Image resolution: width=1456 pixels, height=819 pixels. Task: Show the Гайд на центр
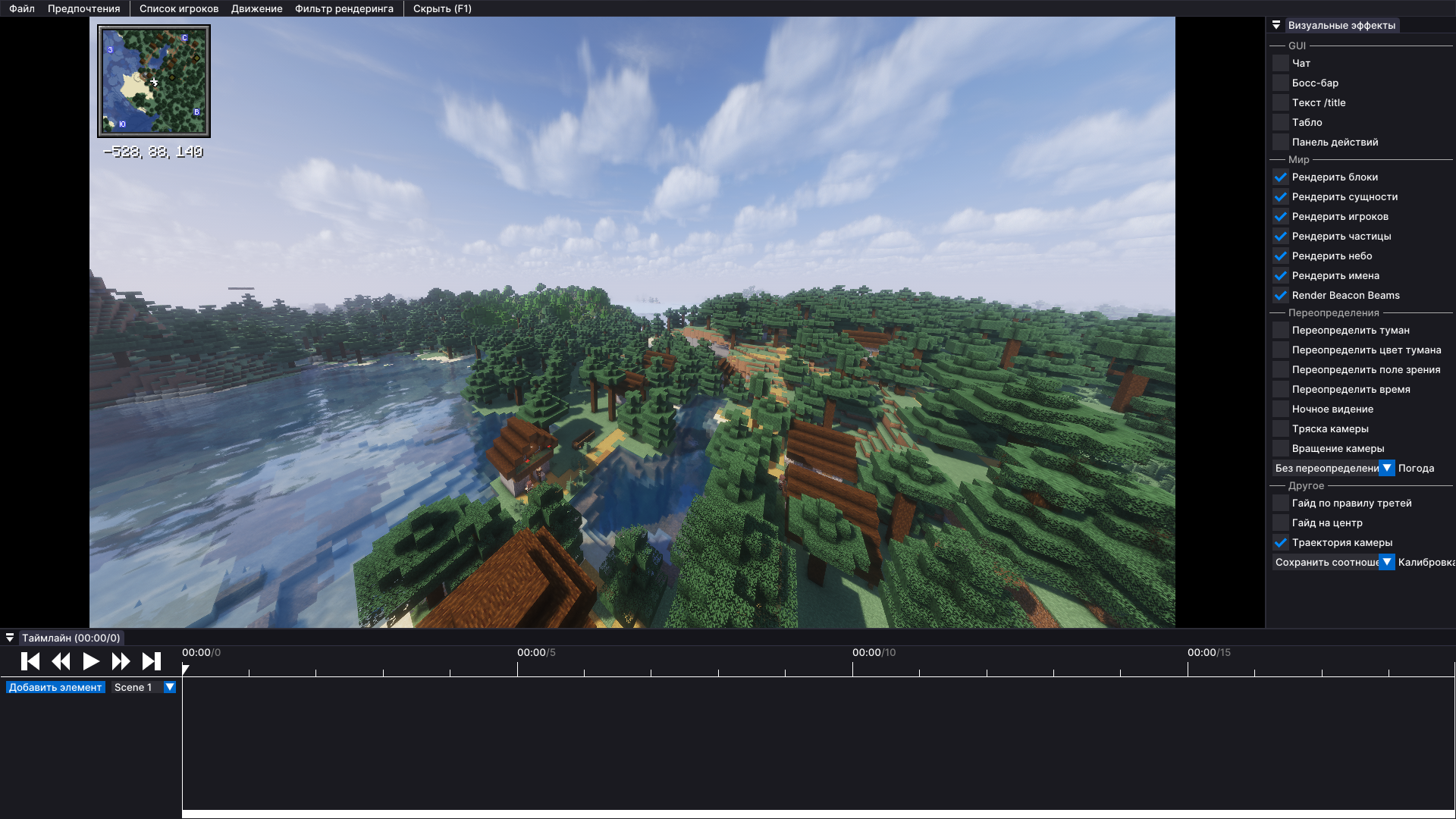(1281, 522)
